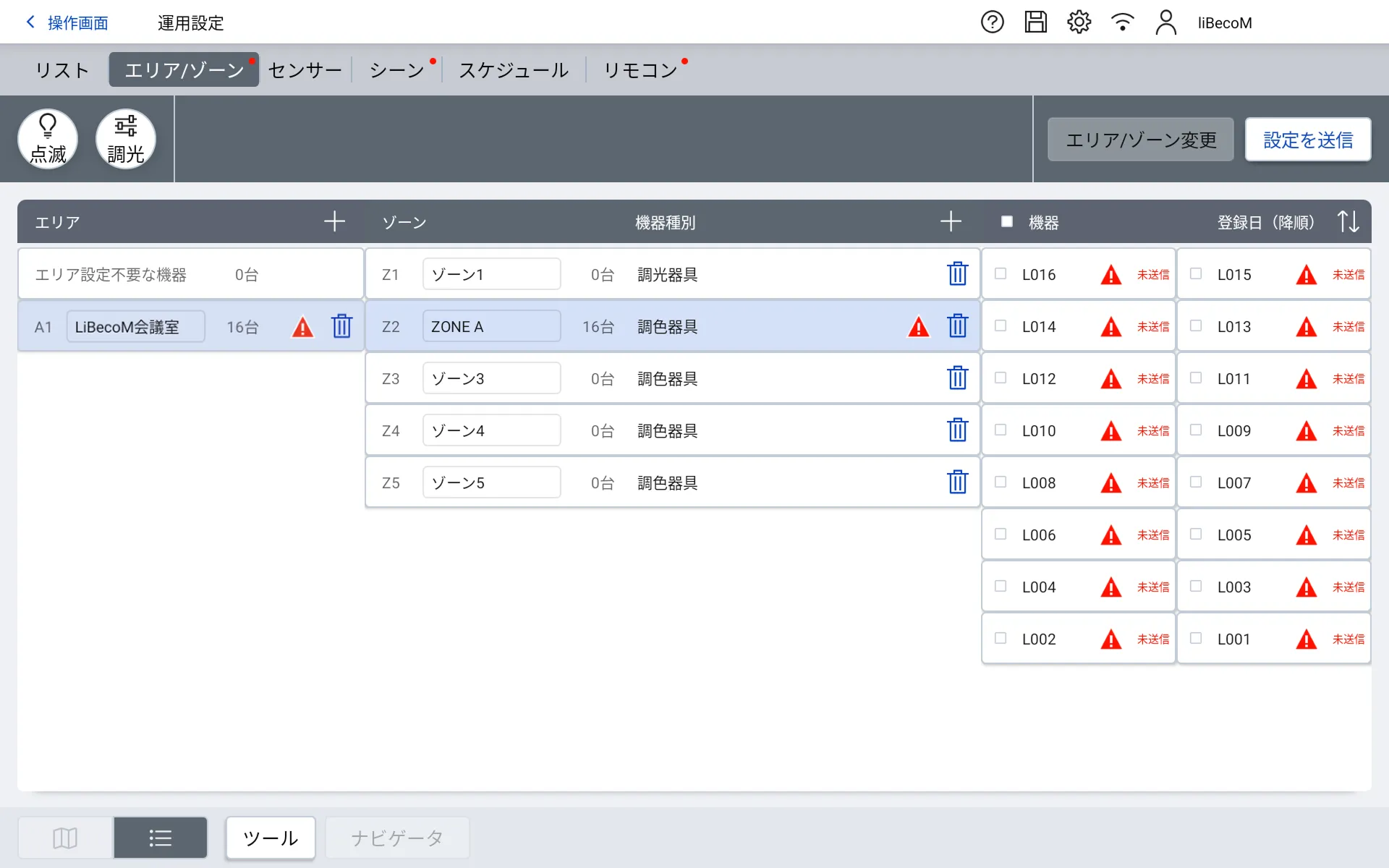Click the plus icon to add area
Image resolution: width=1389 pixels, height=868 pixels.
point(334,221)
